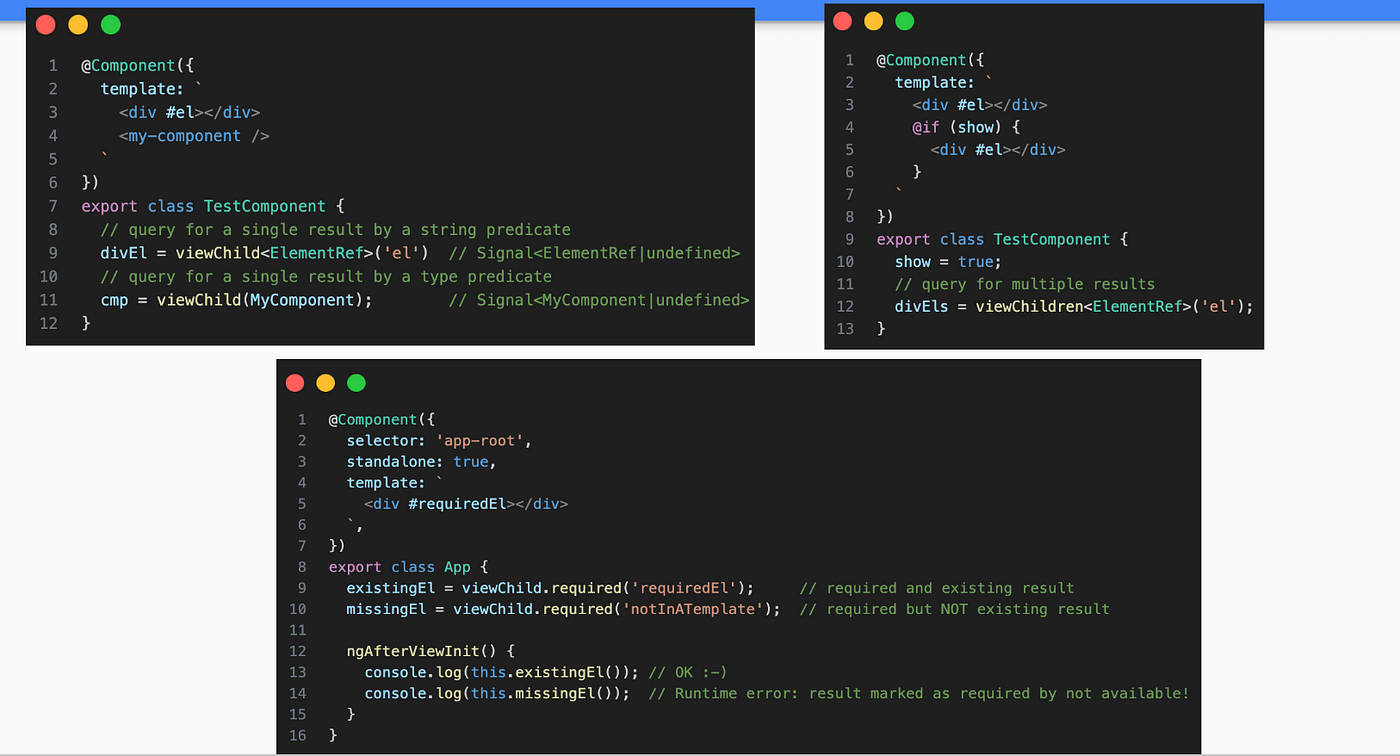
Task: Click the yellow minimize dot of the top-right code window
Action: 873,21
